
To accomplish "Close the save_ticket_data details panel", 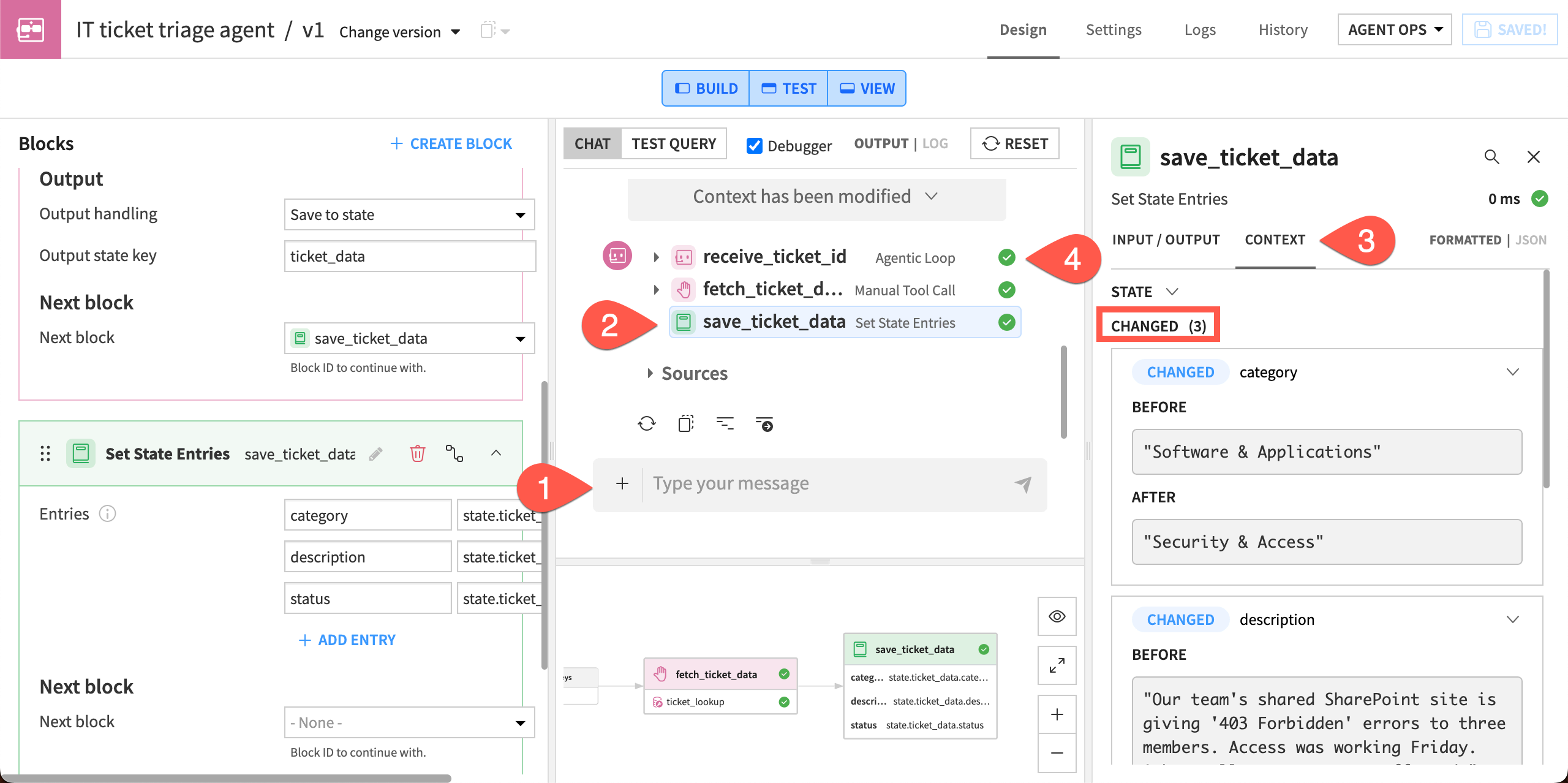I will coord(1533,157).
